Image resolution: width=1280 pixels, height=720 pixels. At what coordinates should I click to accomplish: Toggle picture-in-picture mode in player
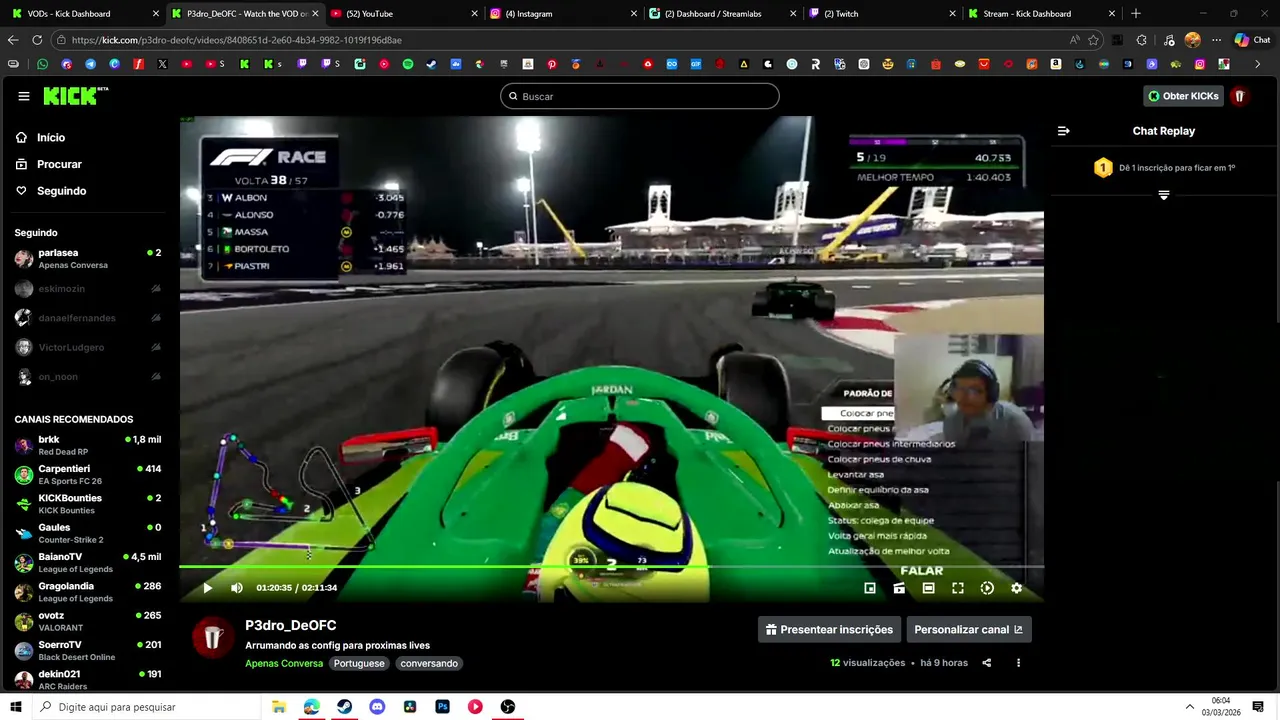click(x=870, y=588)
